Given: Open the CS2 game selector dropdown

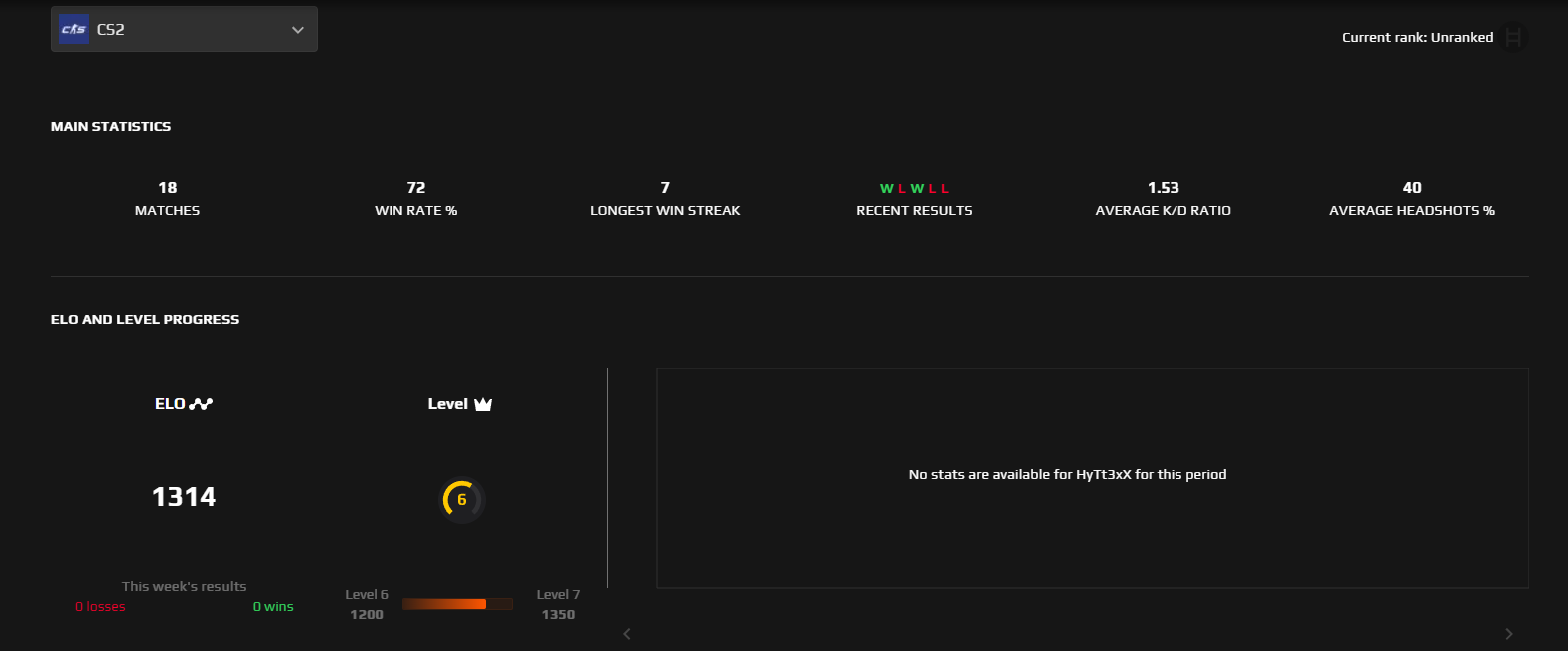Looking at the screenshot, I should coord(184,29).
